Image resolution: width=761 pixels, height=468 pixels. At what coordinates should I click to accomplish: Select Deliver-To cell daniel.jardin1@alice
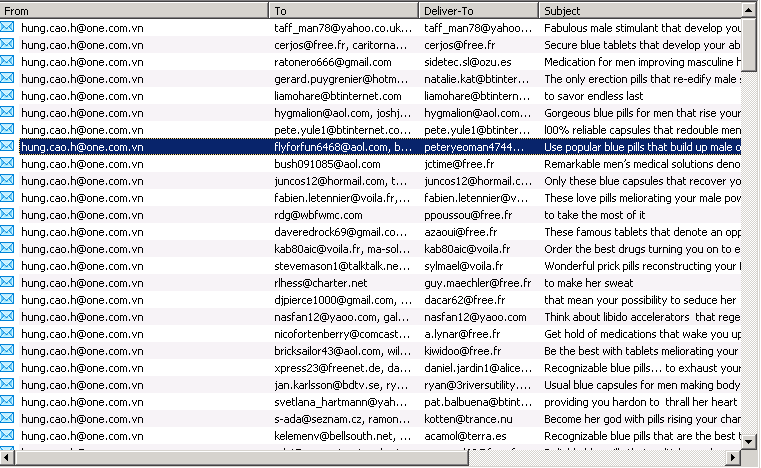478,368
